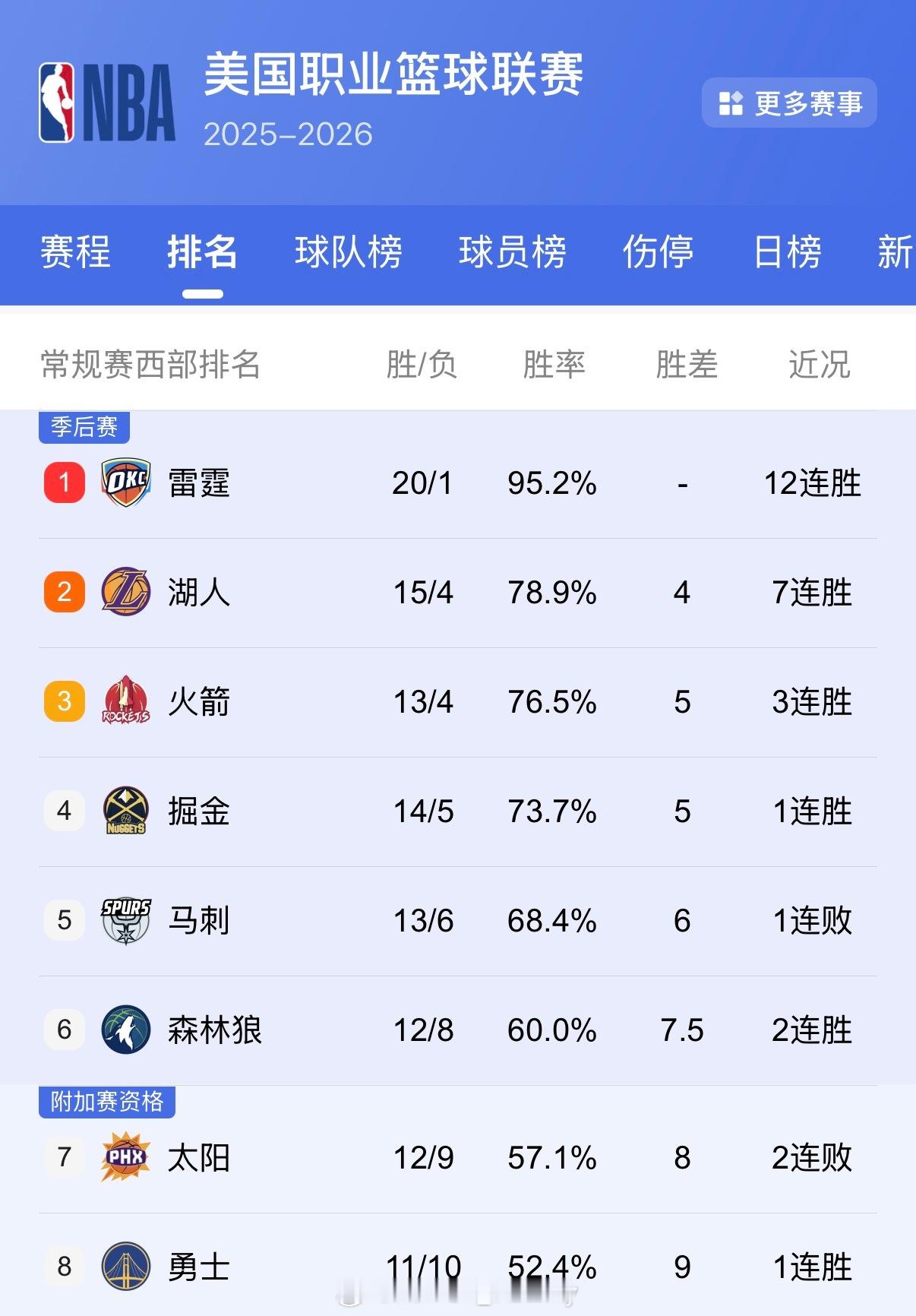The height and width of the screenshot is (1316, 916).
Task: Click the 胜率 column header
Action: (554, 365)
